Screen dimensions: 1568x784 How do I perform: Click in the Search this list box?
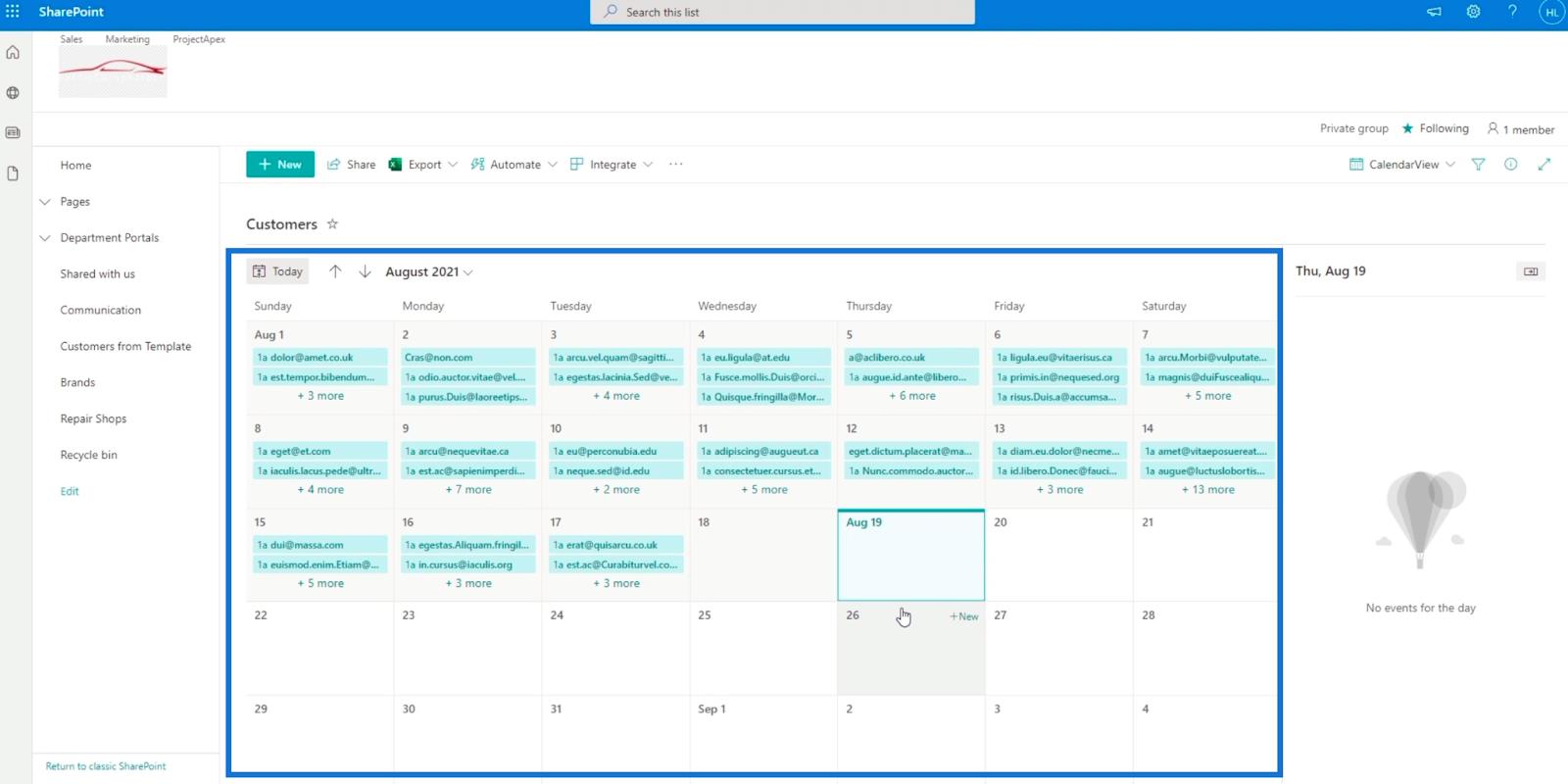tap(782, 12)
